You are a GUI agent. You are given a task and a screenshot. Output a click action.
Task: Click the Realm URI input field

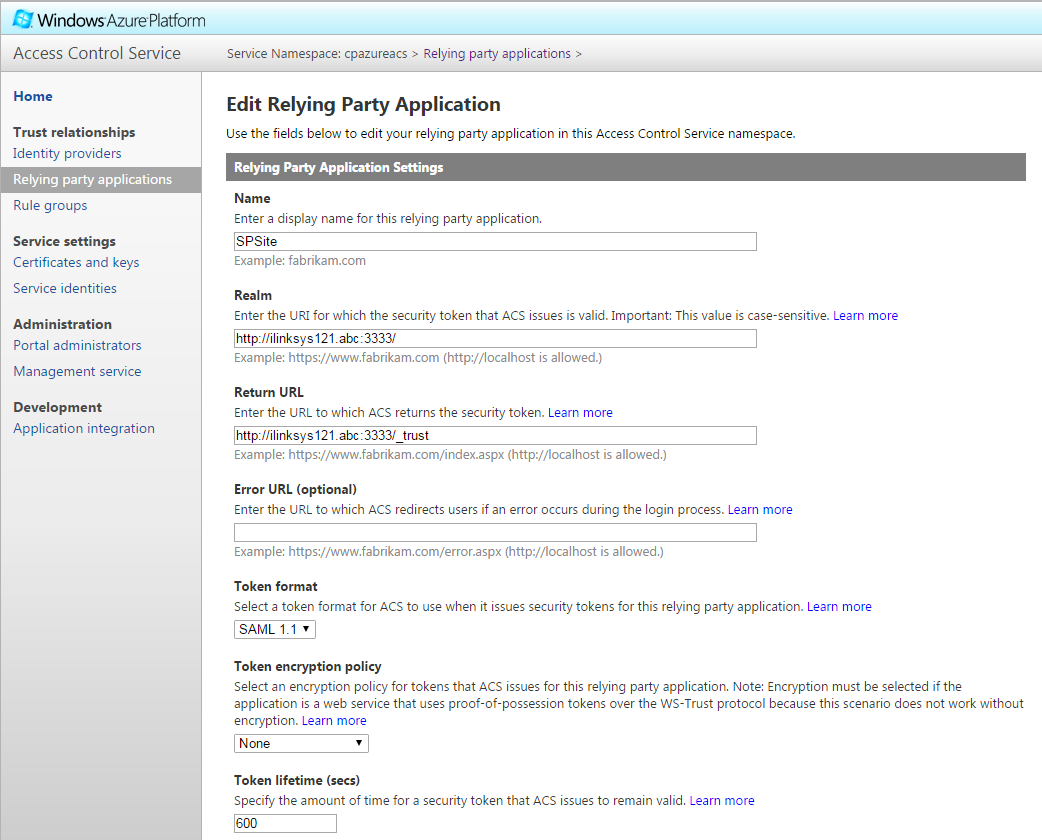(x=495, y=338)
